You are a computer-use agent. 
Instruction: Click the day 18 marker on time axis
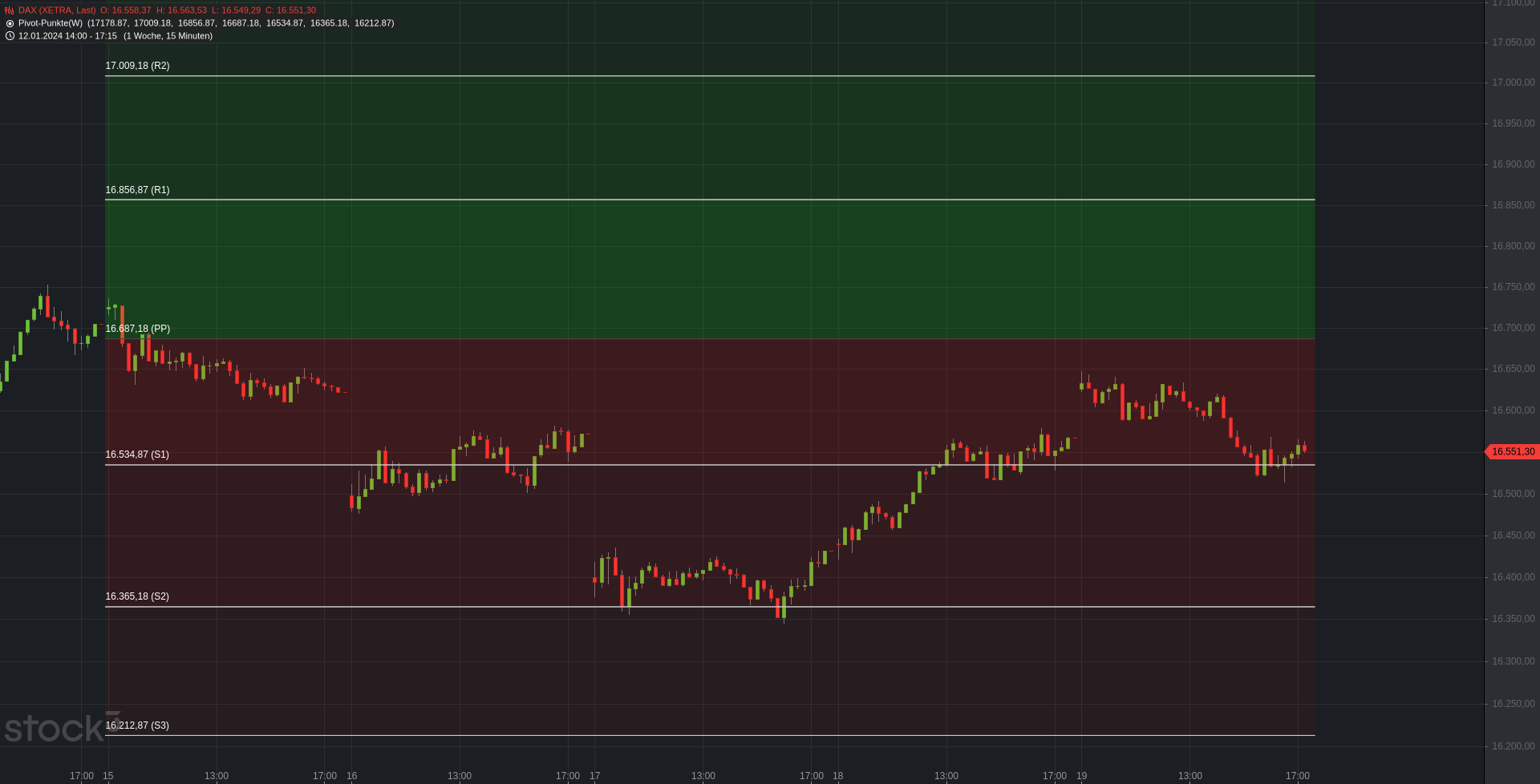(837, 776)
